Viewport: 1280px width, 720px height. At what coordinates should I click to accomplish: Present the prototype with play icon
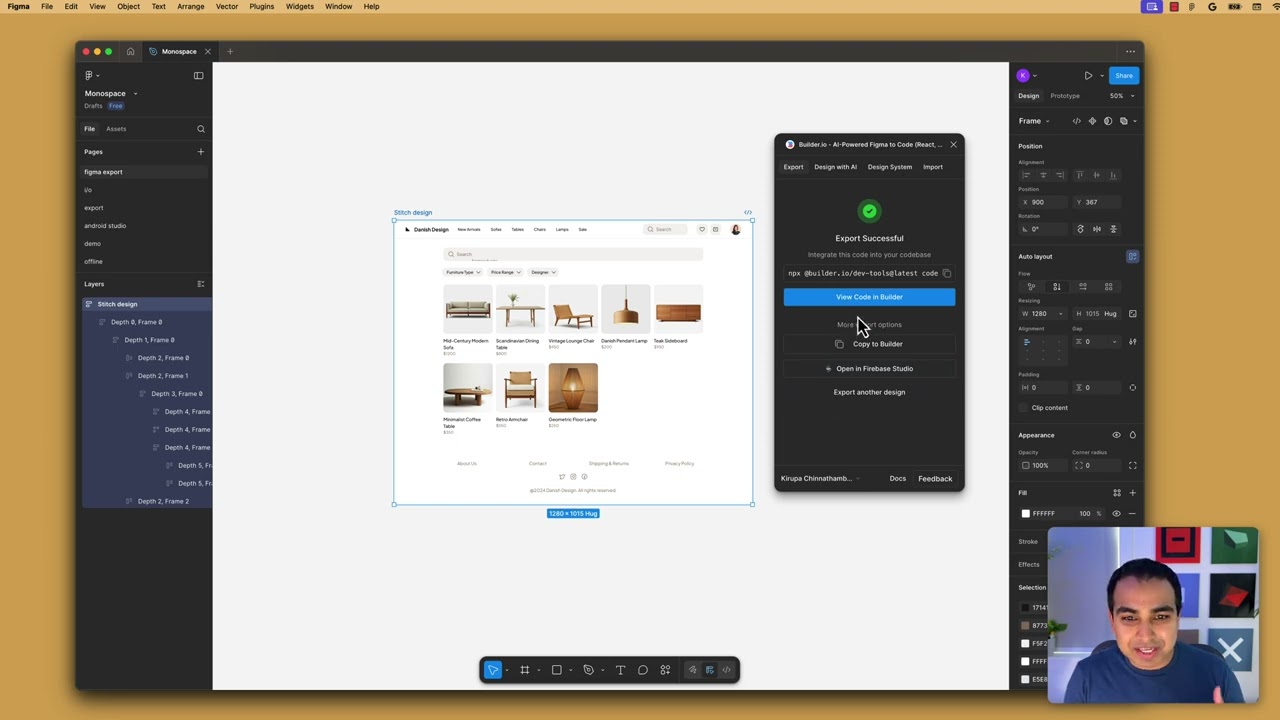1088,76
